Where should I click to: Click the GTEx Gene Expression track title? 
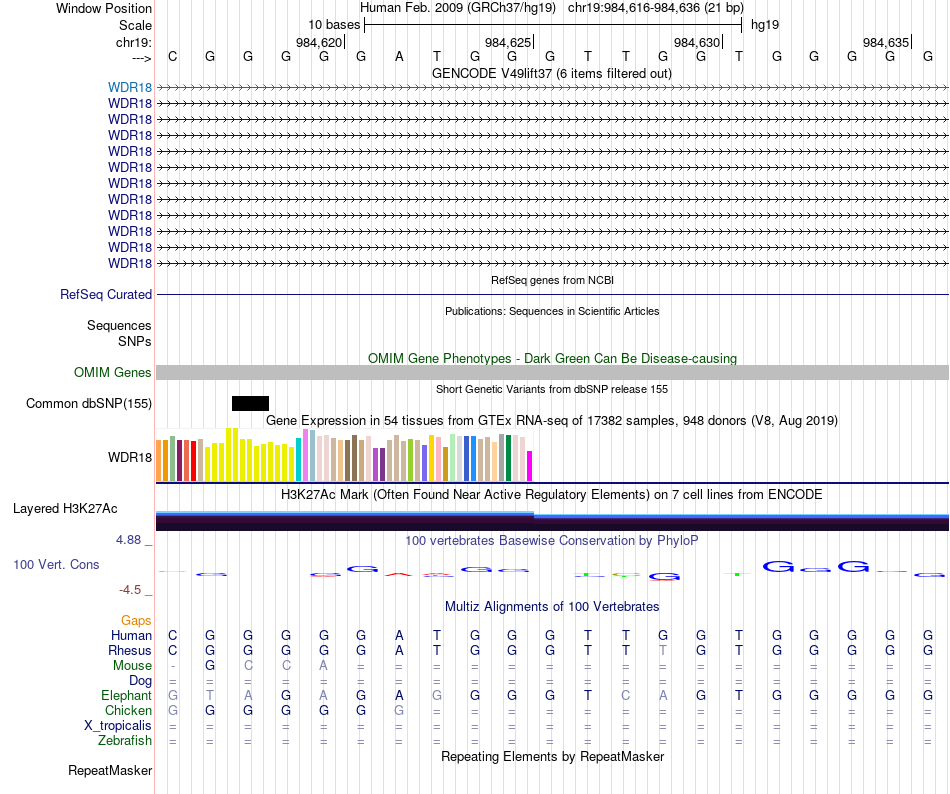click(552, 420)
